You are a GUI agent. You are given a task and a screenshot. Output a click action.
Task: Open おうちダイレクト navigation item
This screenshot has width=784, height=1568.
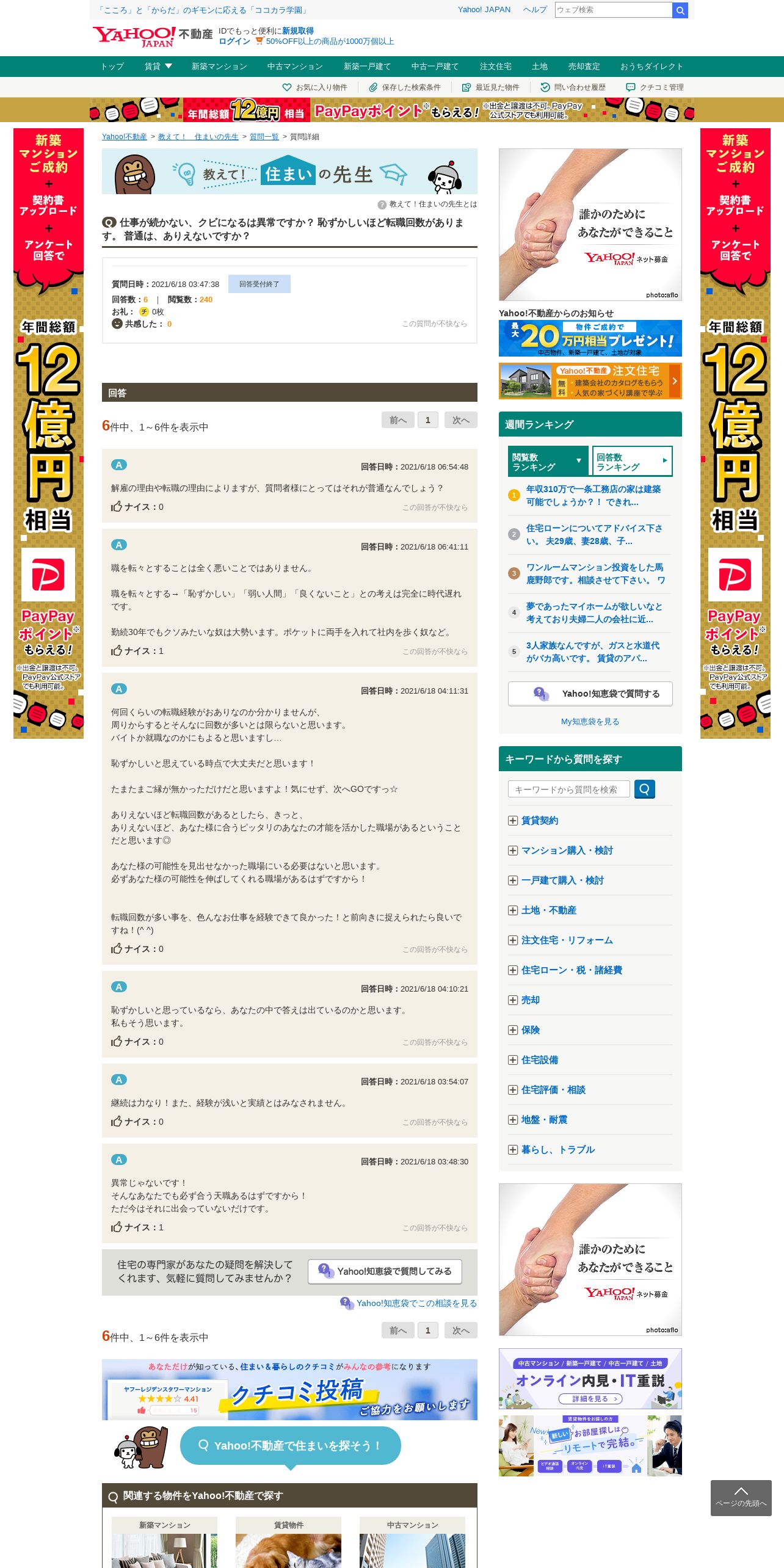click(x=652, y=67)
